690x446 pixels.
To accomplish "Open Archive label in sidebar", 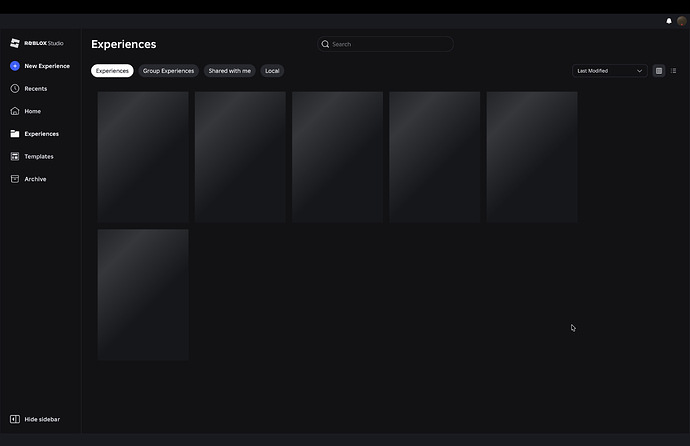I will [35, 179].
